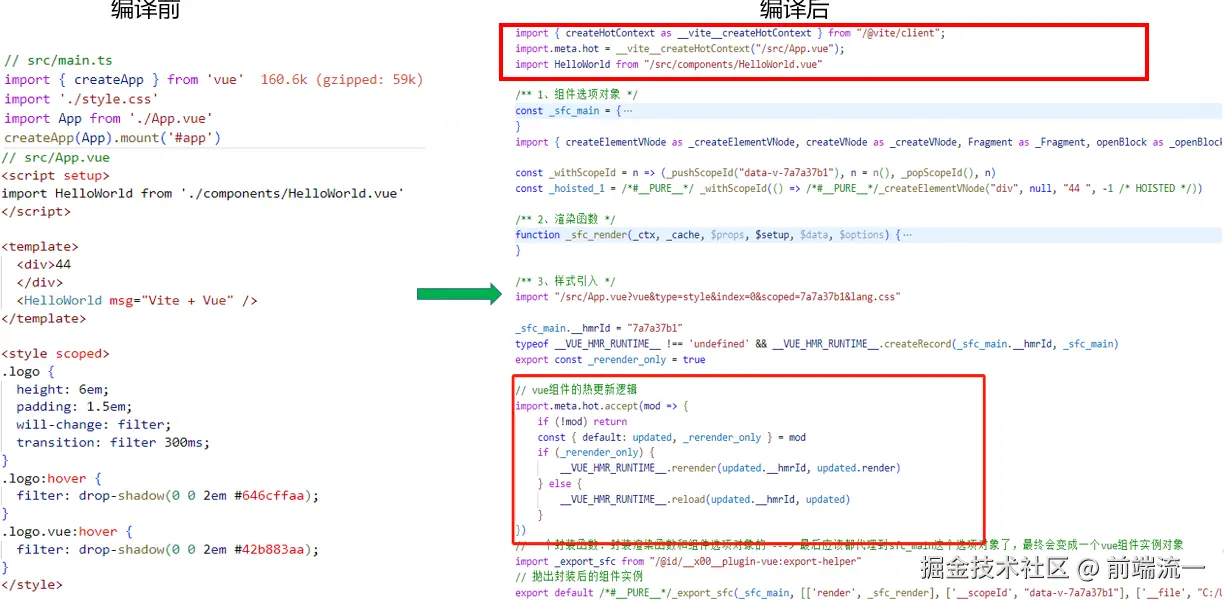The image size is (1224, 600).
Task: Click the closing </style> tag
Action: (x=32, y=585)
